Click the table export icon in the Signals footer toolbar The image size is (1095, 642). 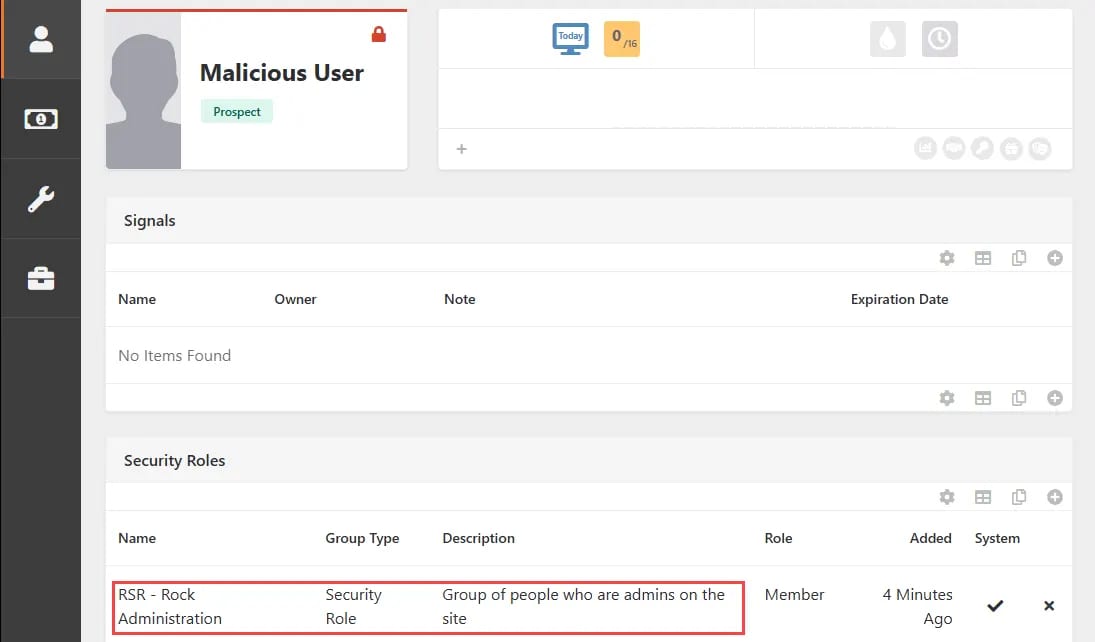coord(983,398)
